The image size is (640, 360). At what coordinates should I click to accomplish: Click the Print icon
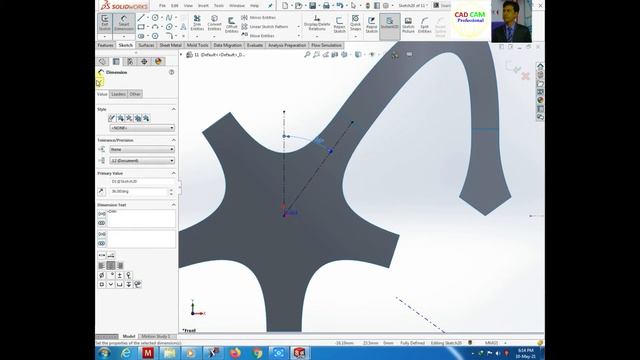tap(326, 6)
